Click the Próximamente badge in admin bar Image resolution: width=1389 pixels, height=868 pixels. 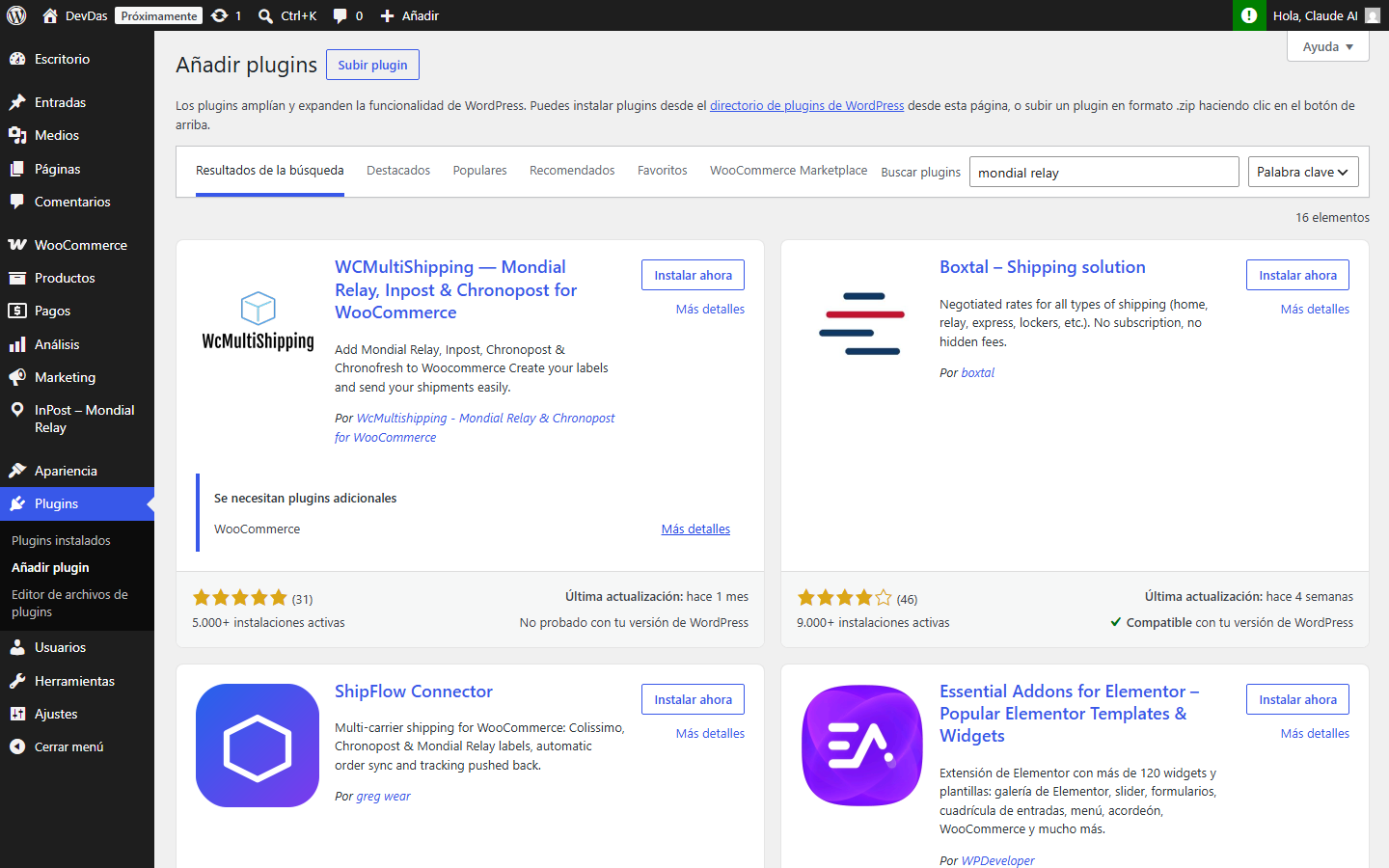tap(159, 15)
